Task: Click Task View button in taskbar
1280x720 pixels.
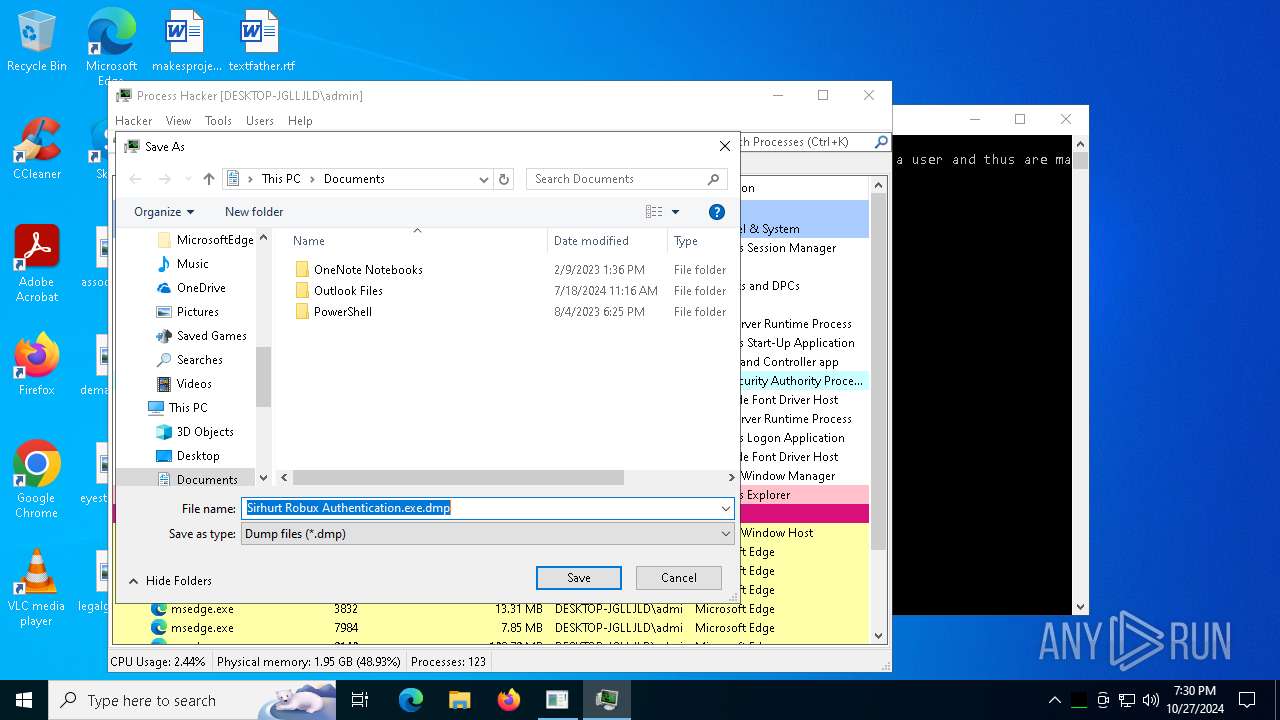Action: pyautogui.click(x=360, y=700)
